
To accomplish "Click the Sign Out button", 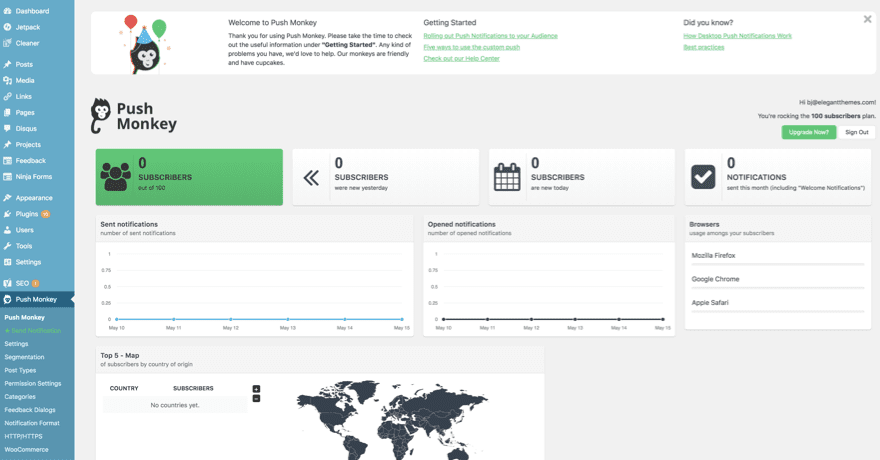I will [x=856, y=132].
